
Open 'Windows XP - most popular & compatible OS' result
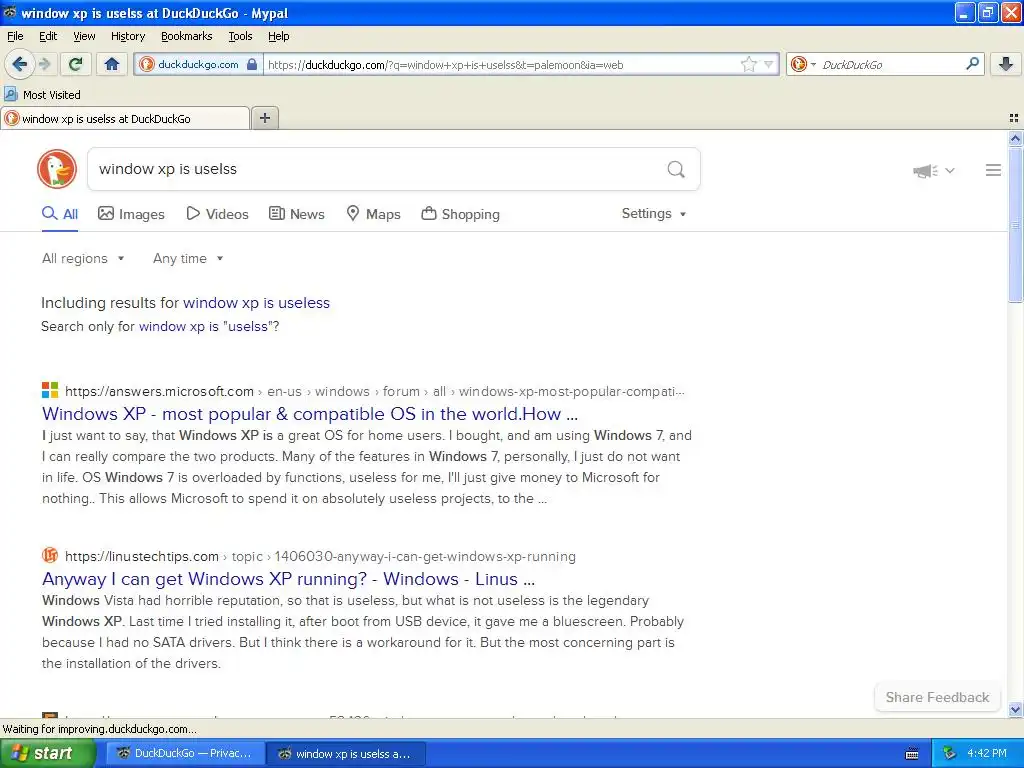(x=310, y=414)
